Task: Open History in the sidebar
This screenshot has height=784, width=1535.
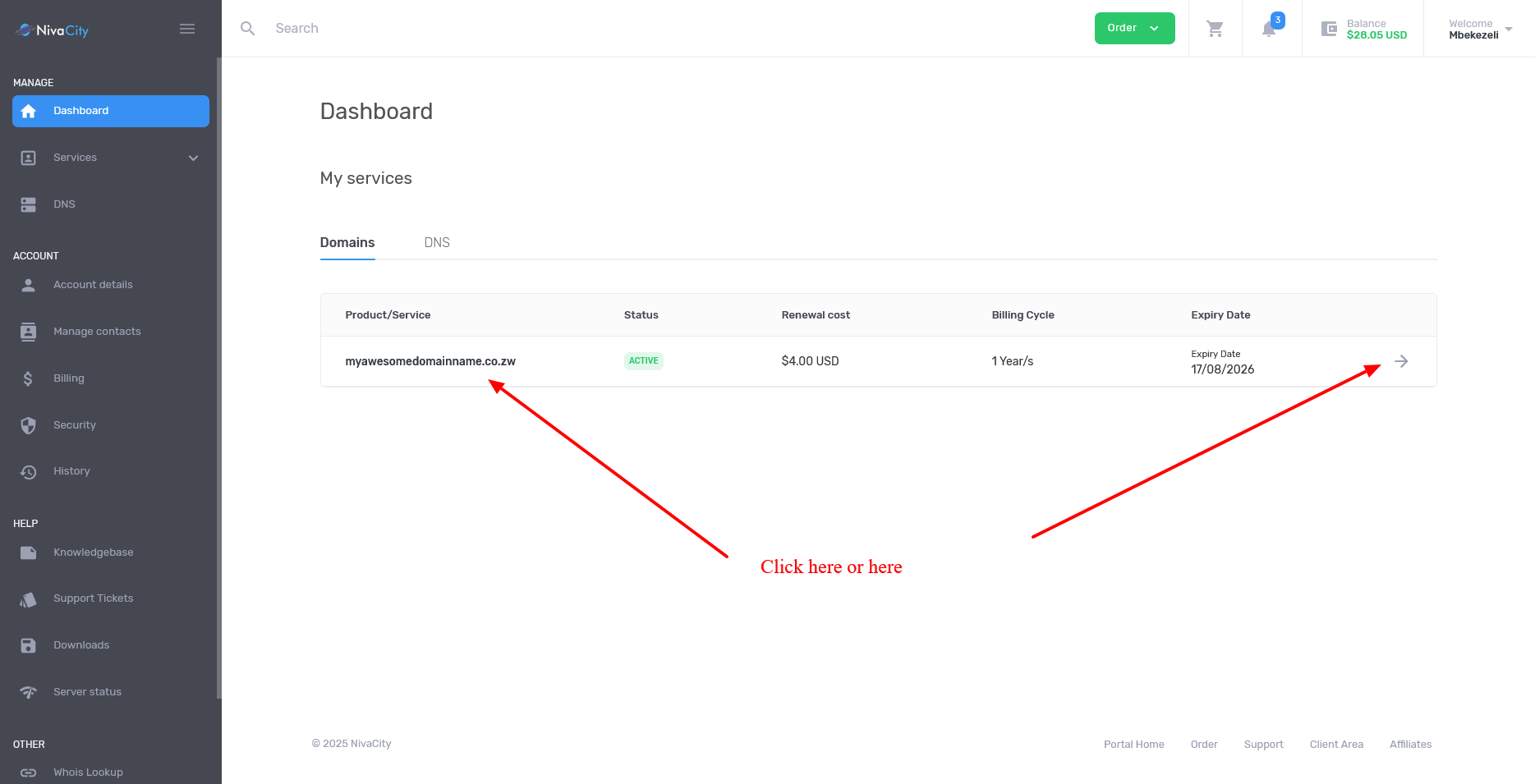Action: [x=71, y=471]
